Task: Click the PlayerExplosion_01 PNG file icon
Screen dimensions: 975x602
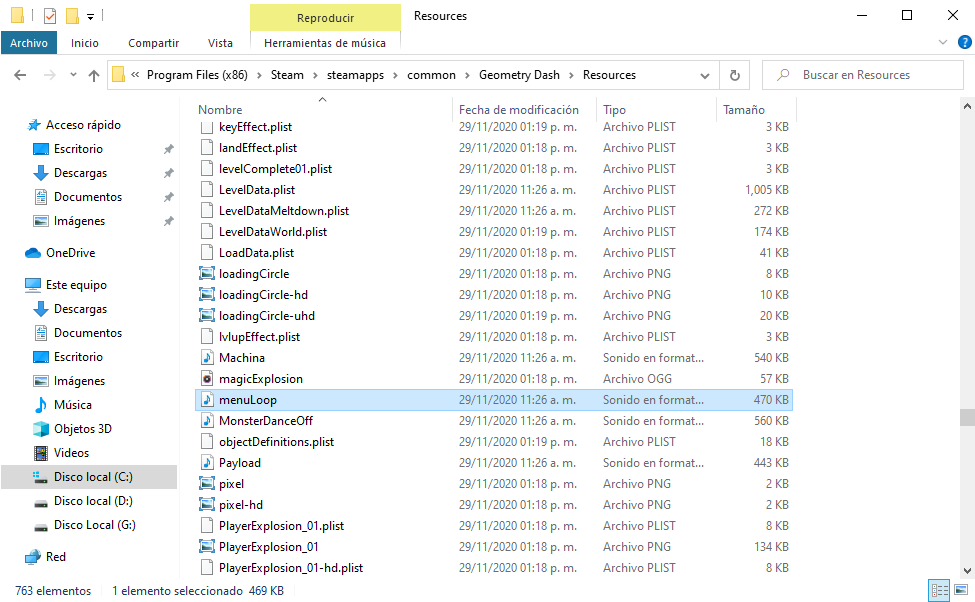Action: pos(206,547)
